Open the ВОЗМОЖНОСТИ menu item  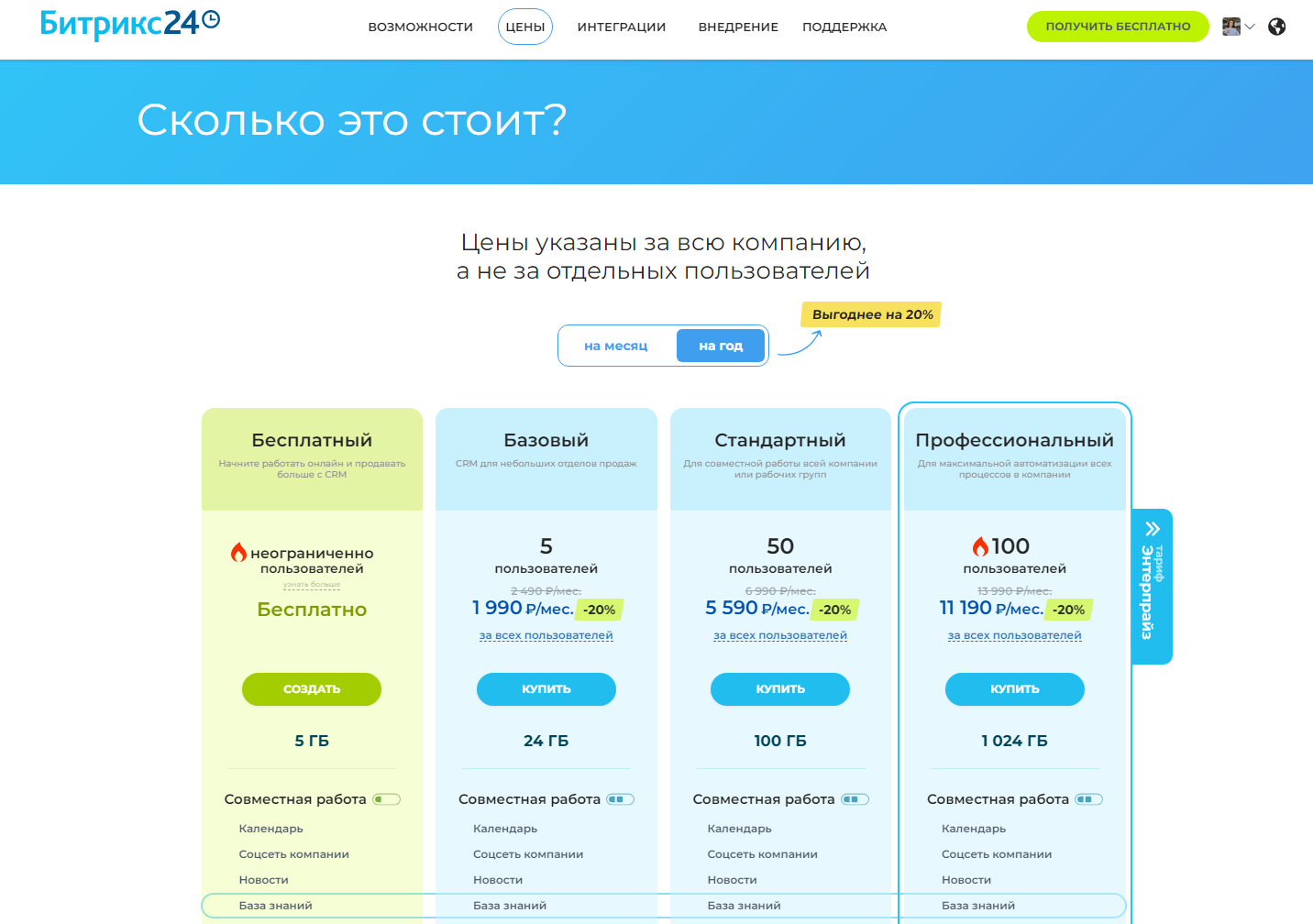pyautogui.click(x=421, y=27)
